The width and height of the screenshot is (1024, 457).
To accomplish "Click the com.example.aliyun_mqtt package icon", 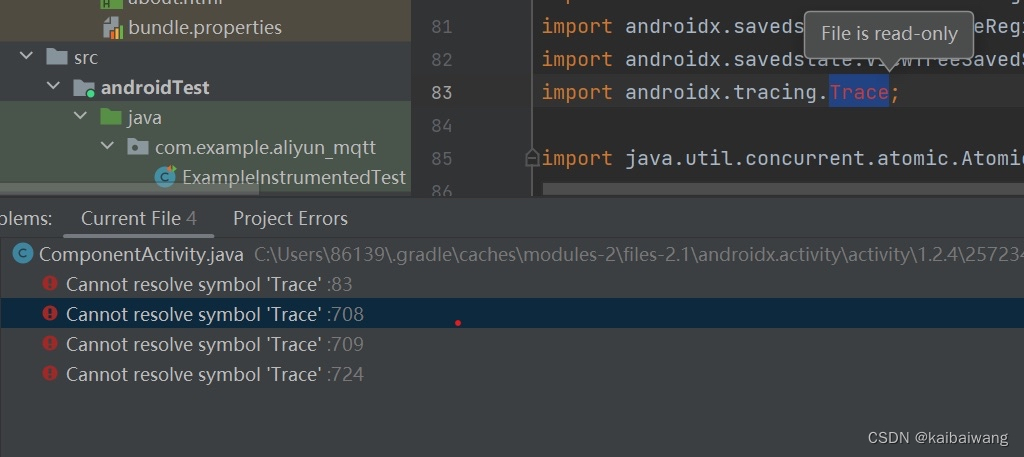I will click(x=138, y=148).
